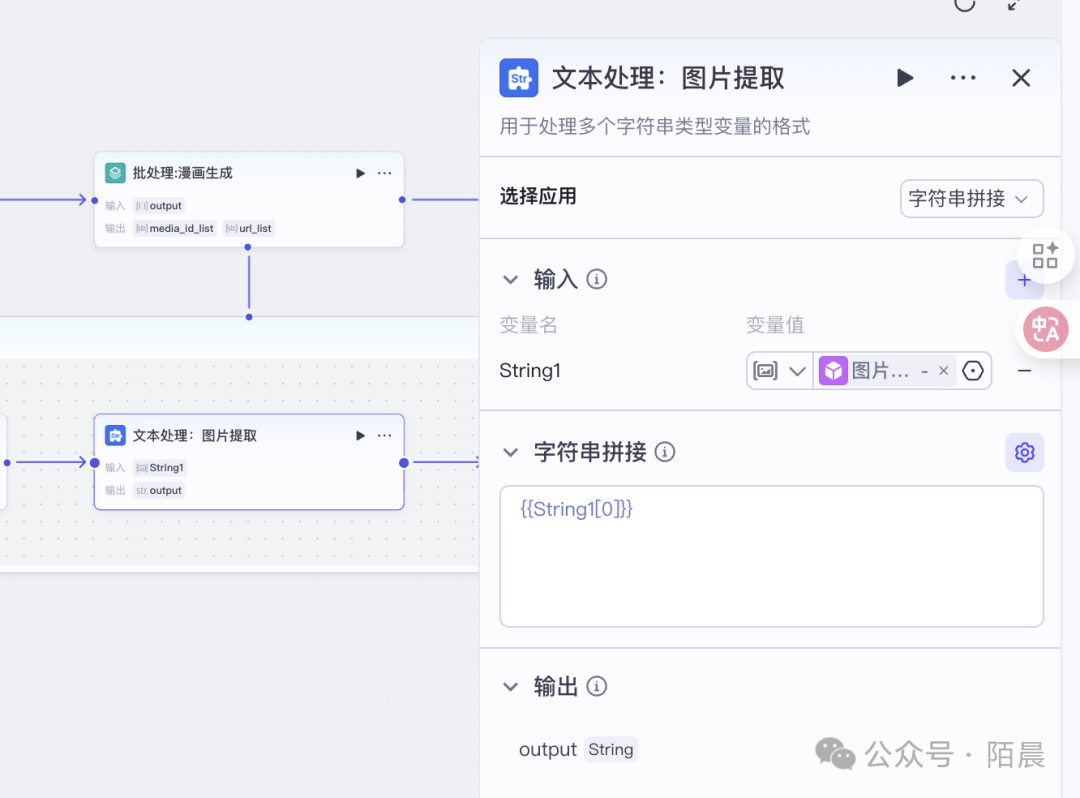The width and height of the screenshot is (1080, 798).
Task: Click the info icon beside 字符串拼接
Action: pyautogui.click(x=665, y=453)
